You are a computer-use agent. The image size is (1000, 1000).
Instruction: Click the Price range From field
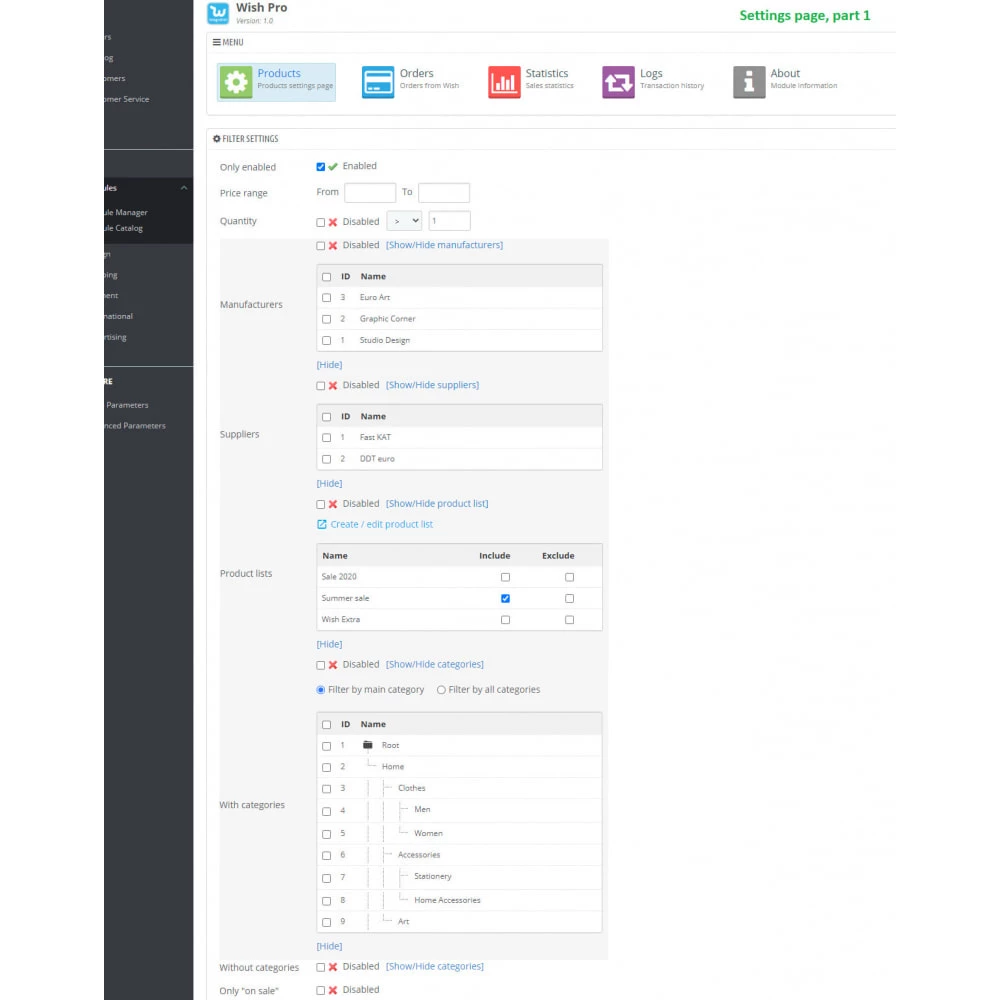[370, 193]
